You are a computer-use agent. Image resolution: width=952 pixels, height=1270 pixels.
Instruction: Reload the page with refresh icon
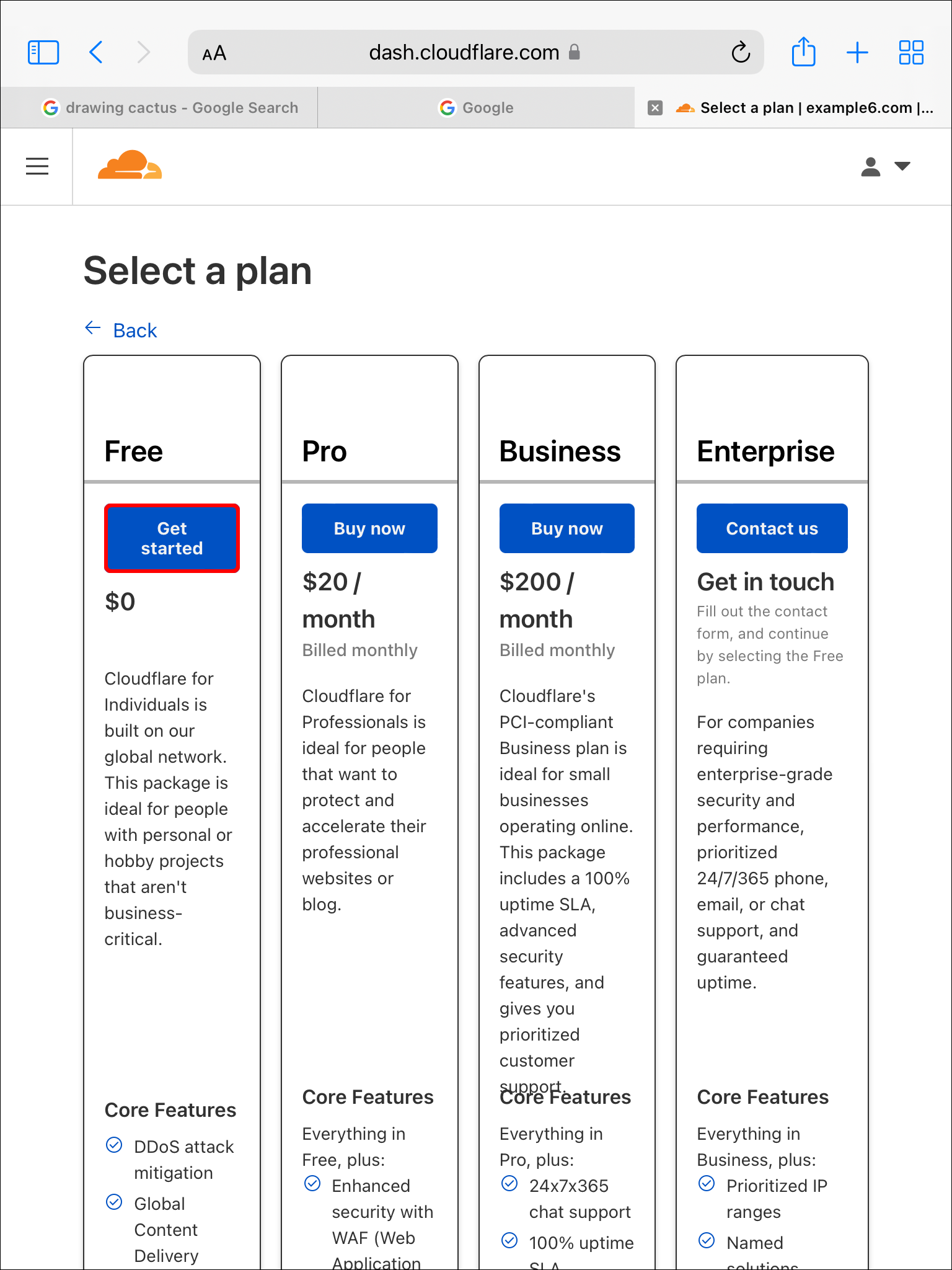click(741, 53)
